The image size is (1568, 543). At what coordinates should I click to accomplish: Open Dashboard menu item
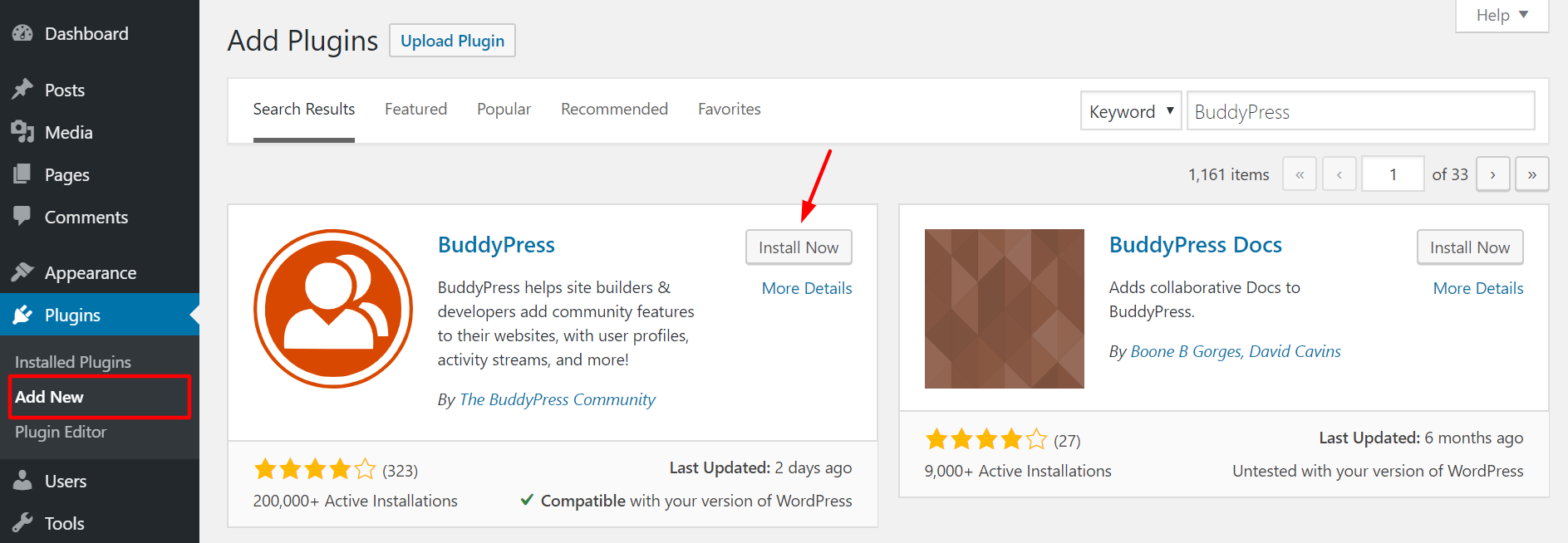[x=100, y=33]
